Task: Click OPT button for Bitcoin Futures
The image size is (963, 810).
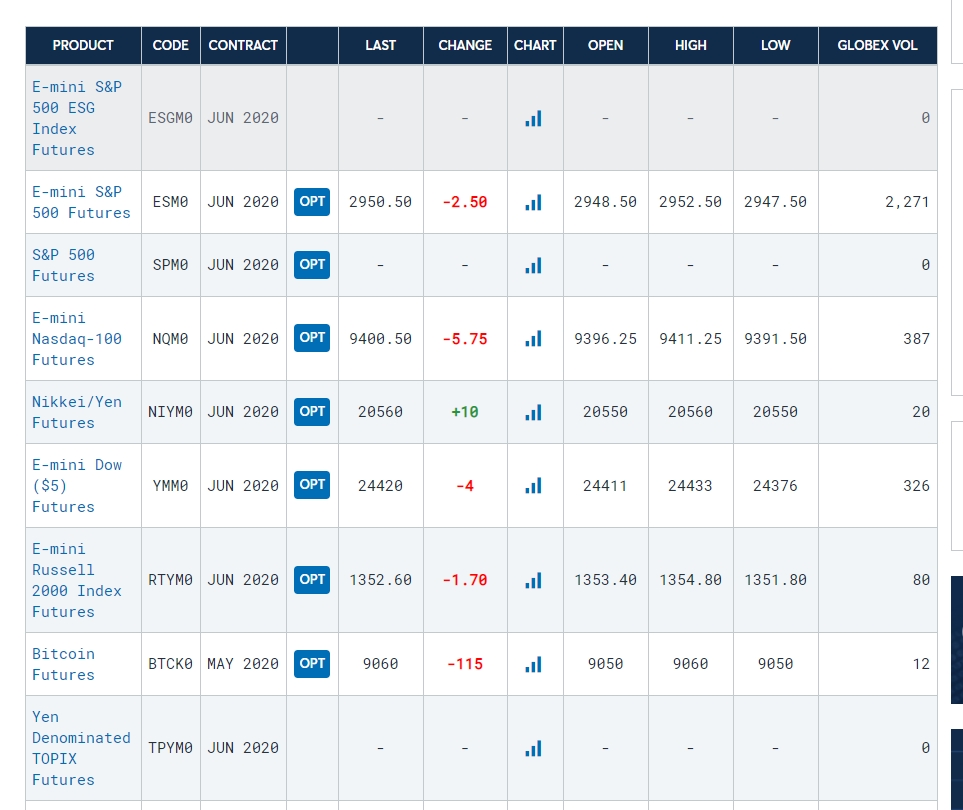Action: (x=312, y=664)
